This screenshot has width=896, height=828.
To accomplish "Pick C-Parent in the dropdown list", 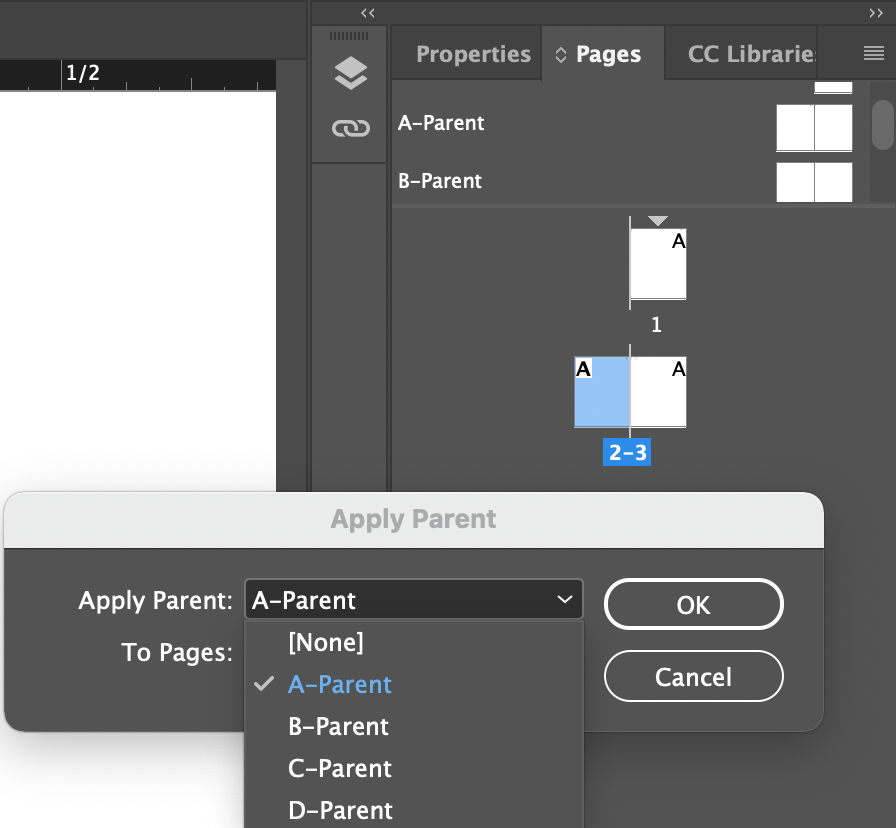I will pyautogui.click(x=340, y=769).
